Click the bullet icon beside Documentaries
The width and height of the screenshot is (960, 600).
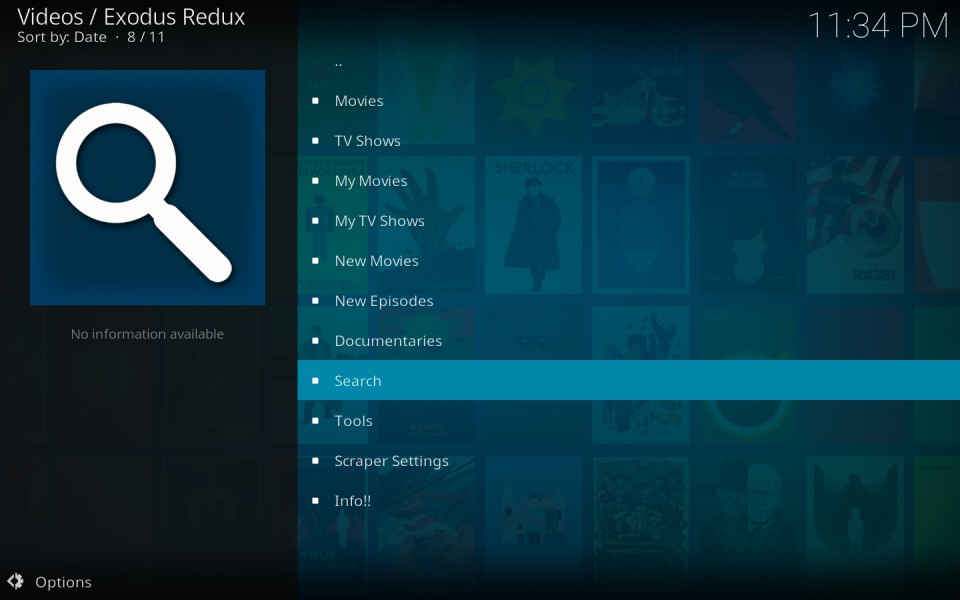[315, 340]
